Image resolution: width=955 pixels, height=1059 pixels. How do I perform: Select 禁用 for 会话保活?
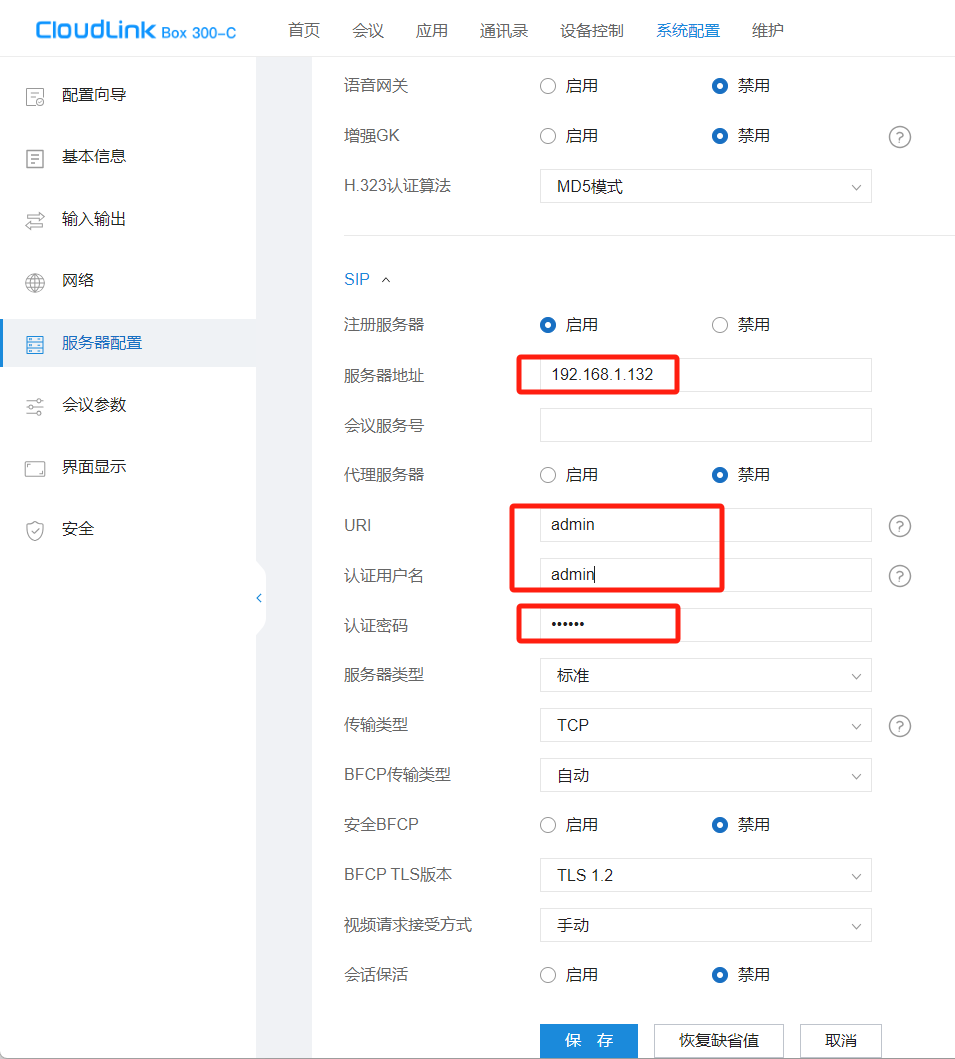(x=720, y=975)
